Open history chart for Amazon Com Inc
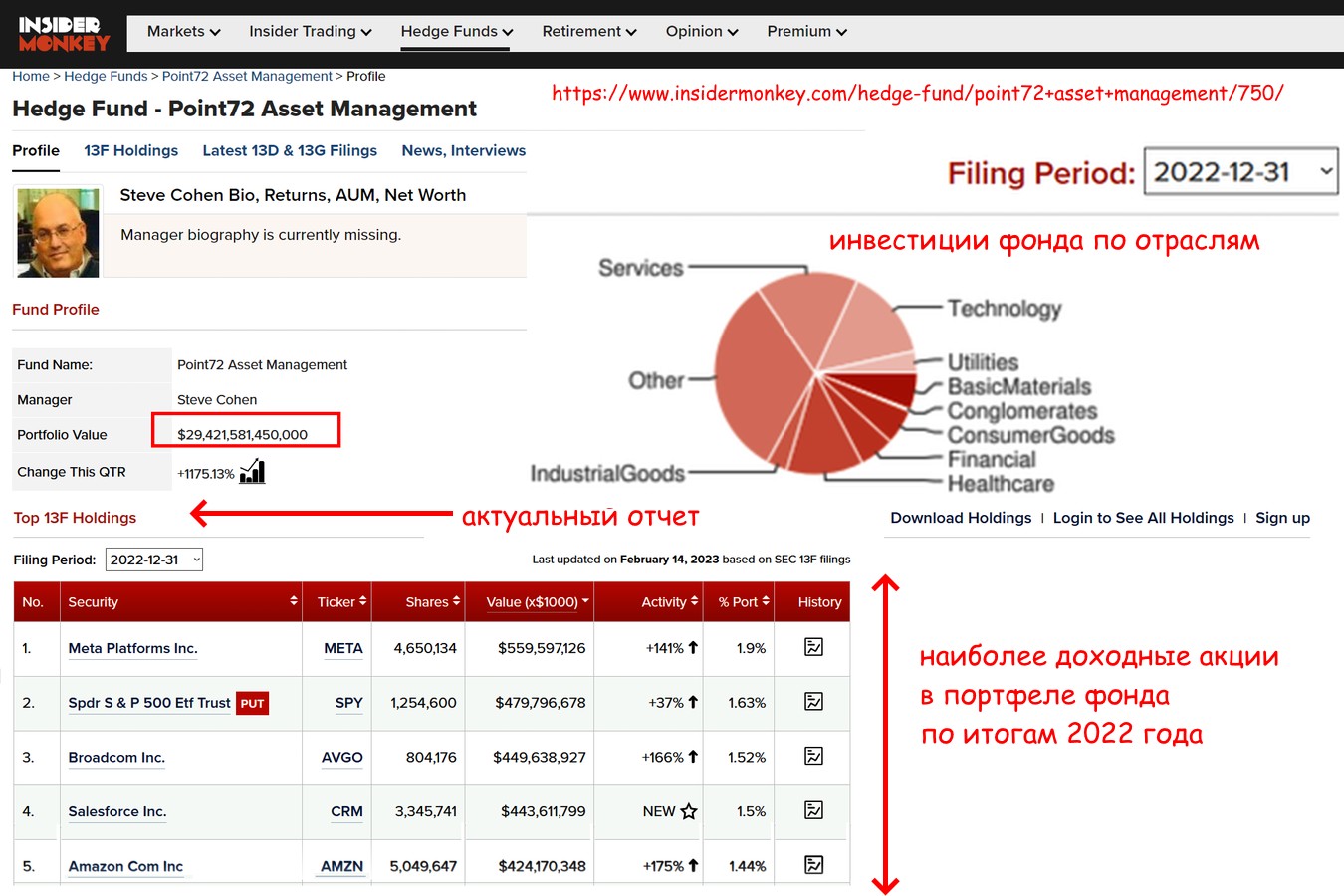1344x896 pixels. [813, 865]
